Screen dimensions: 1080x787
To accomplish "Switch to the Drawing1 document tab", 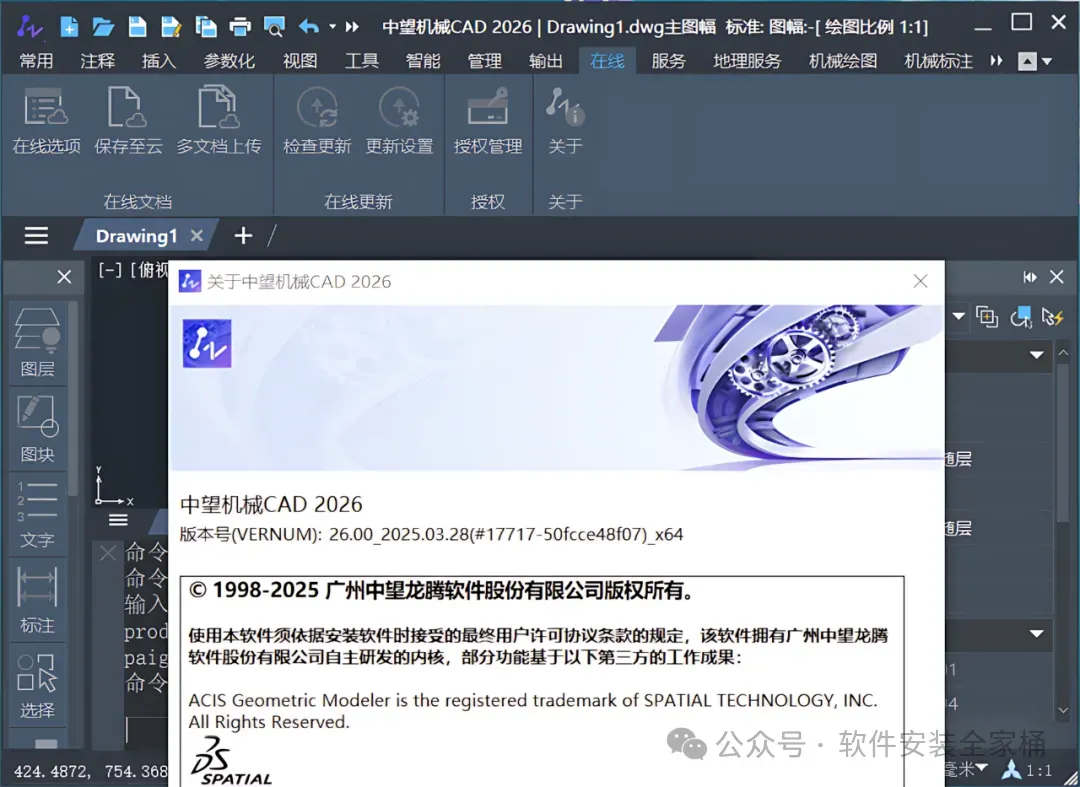I will [x=136, y=236].
